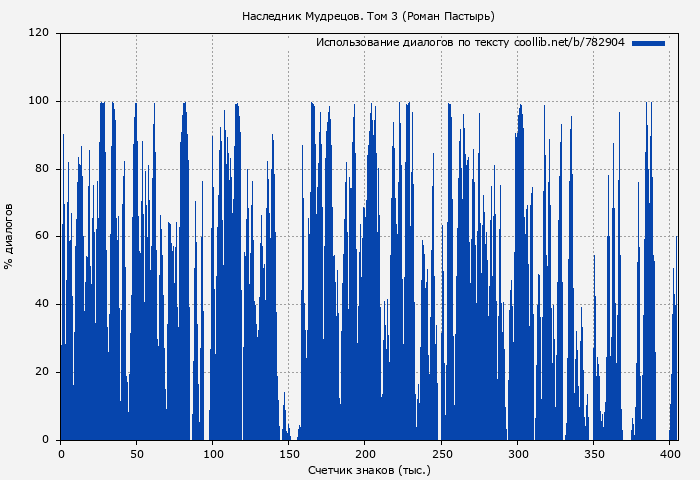Screen dimensions: 700x480
Task: Click the 400 tick label on x-axis
Action: (x=669, y=453)
